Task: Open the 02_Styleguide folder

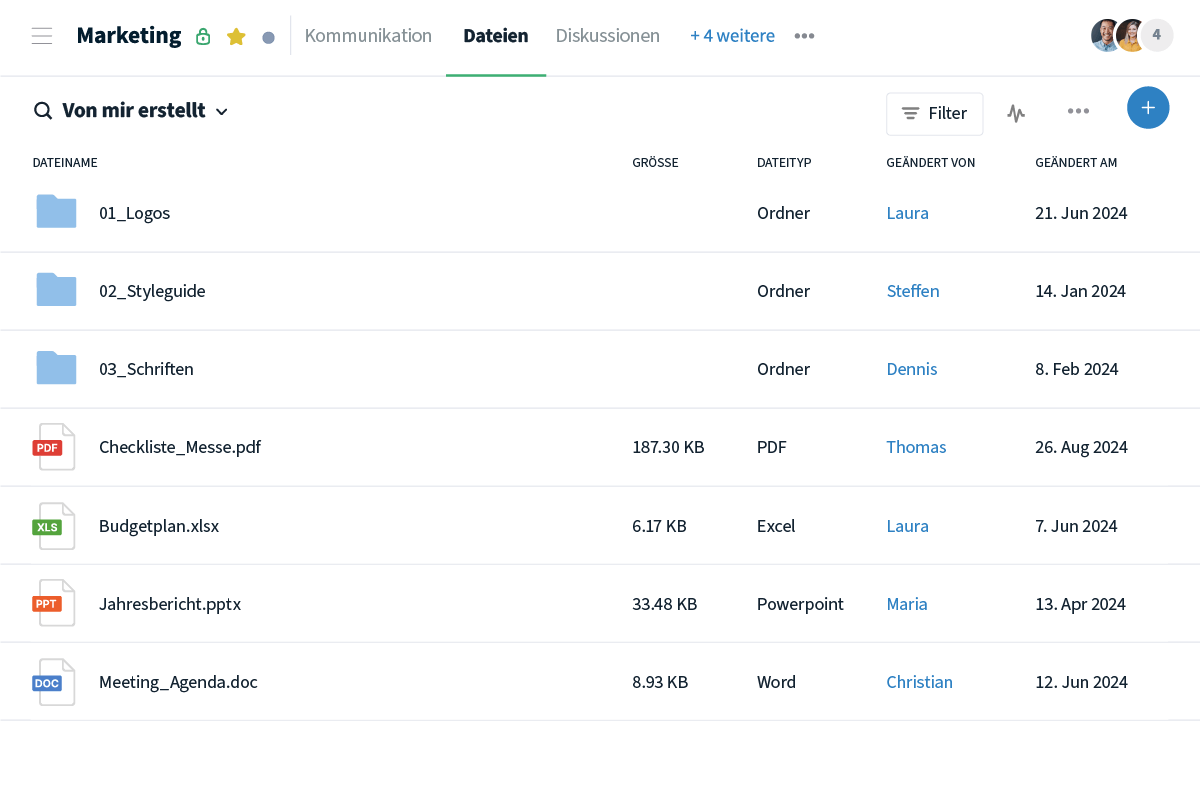Action: coord(152,291)
